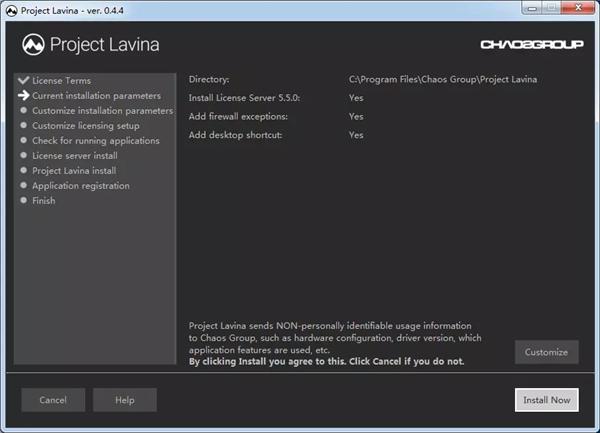
Task: Click the bullet next to Finish step
Action: pyautogui.click(x=24, y=200)
